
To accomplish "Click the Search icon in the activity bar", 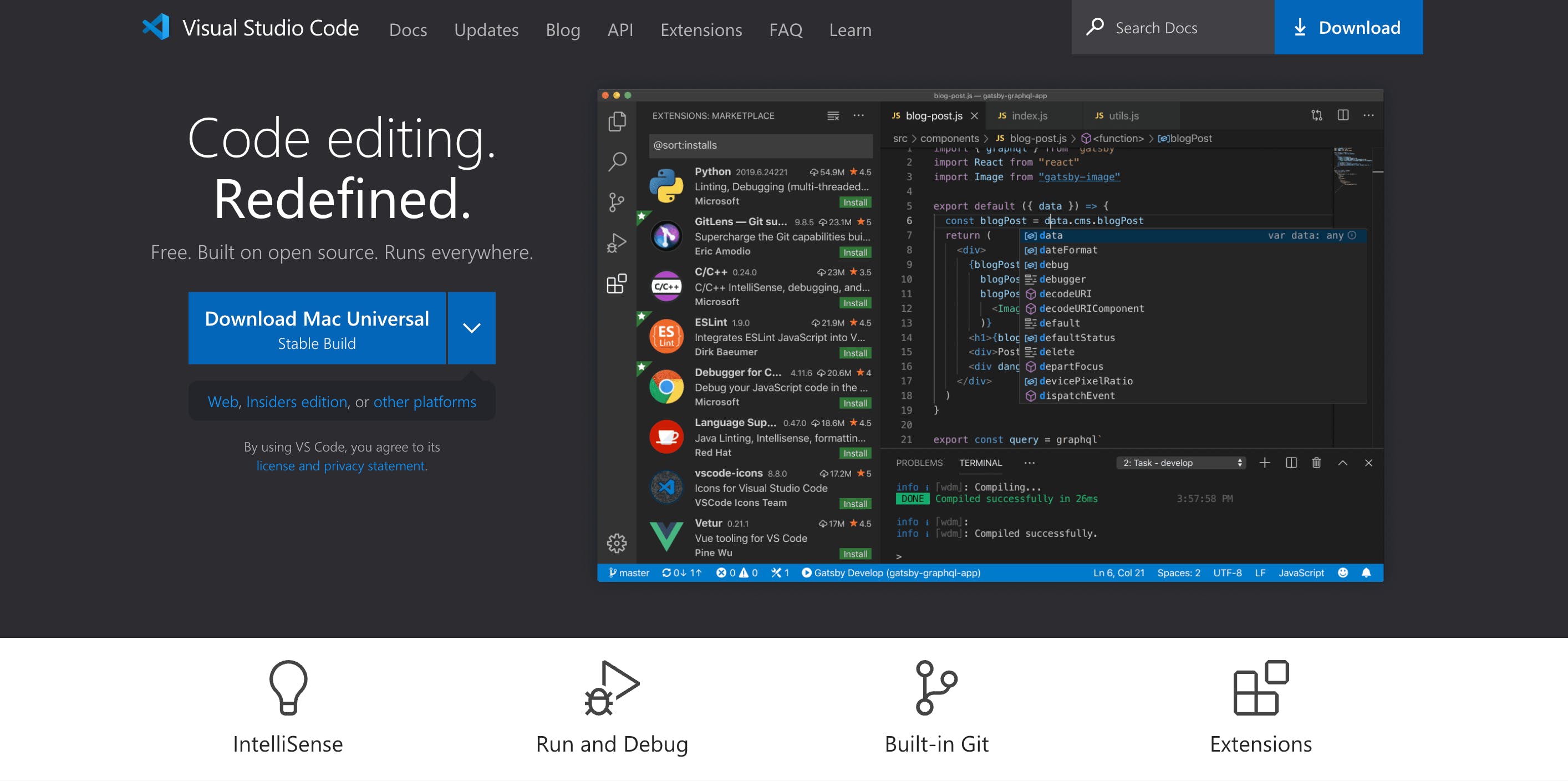I will [x=617, y=161].
